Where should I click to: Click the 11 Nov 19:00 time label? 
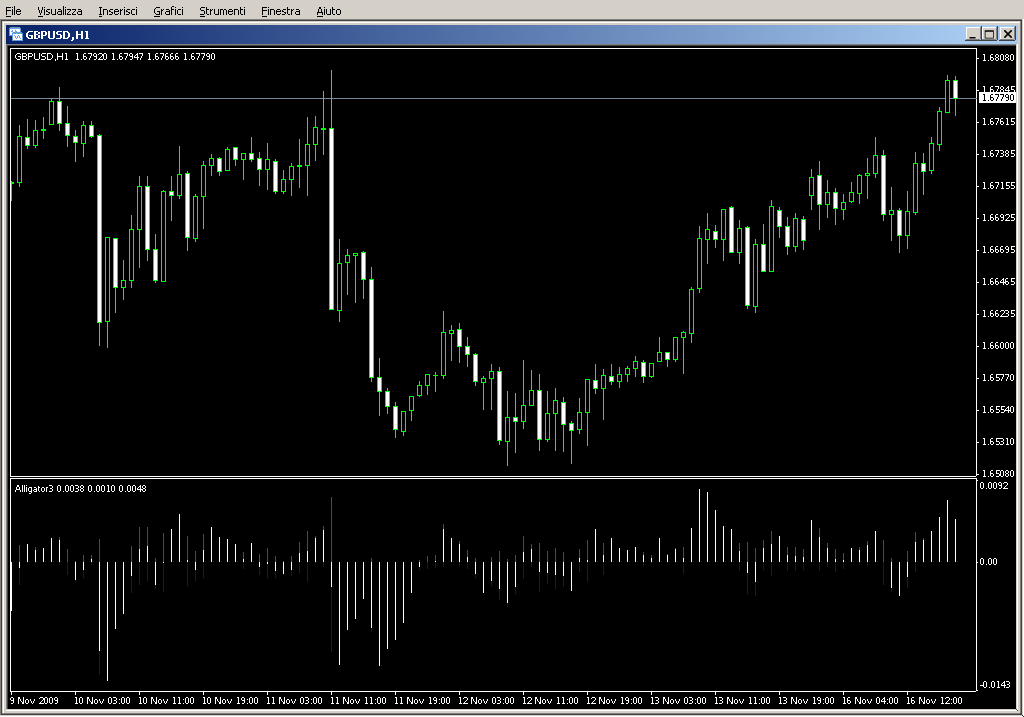(422, 701)
